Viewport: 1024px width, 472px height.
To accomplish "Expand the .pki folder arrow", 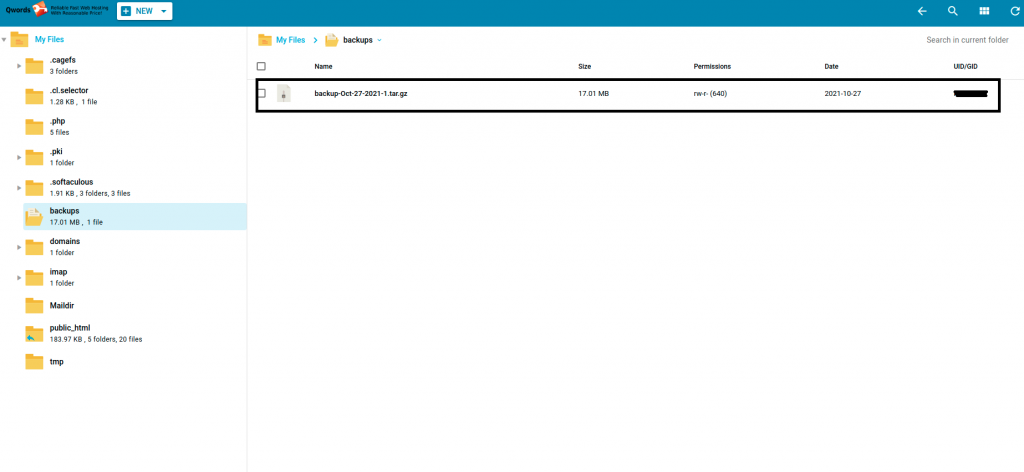I will coord(19,157).
